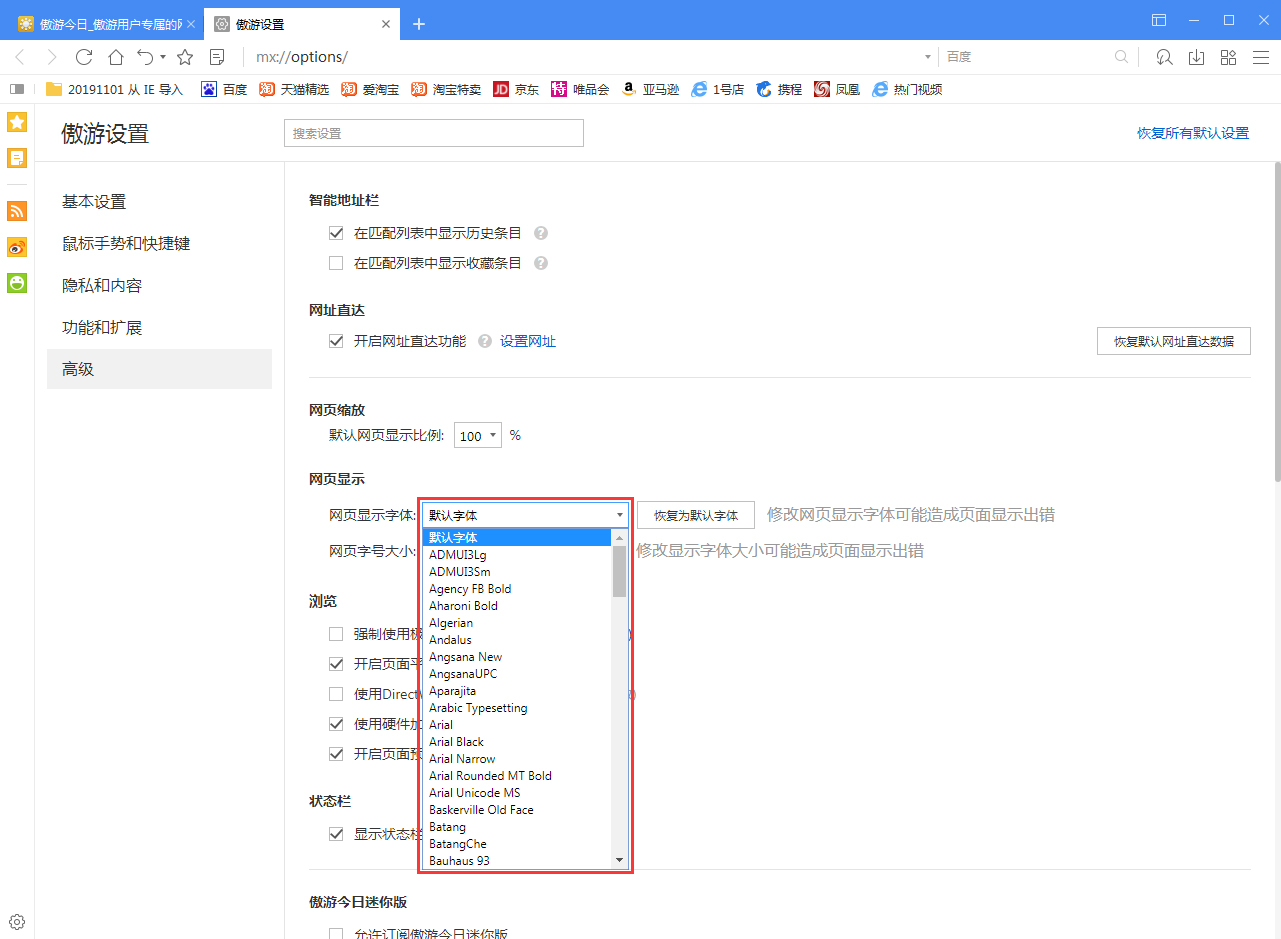
Task: Open the Downloads icon in the toolbar
Action: pyautogui.click(x=1196, y=57)
